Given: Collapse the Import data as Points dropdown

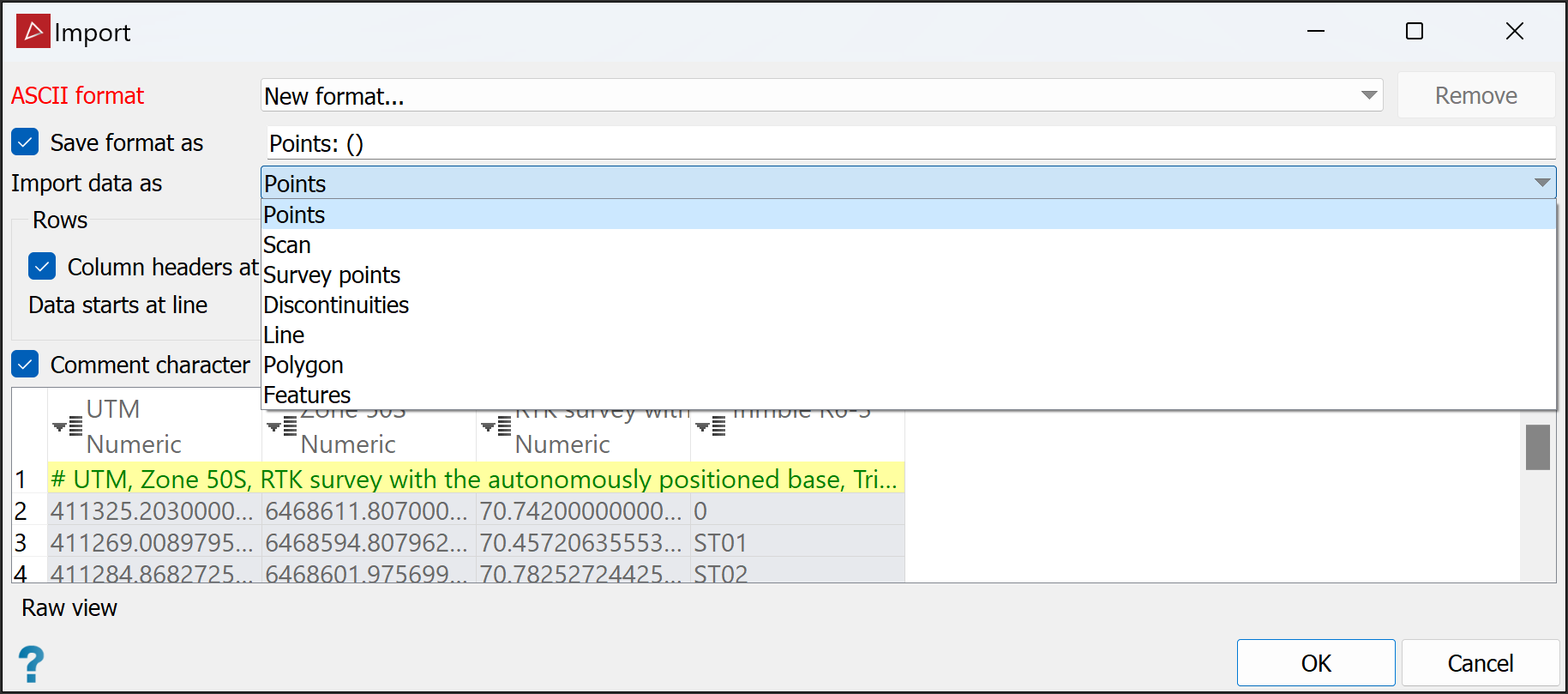Looking at the screenshot, I should (x=908, y=183).
